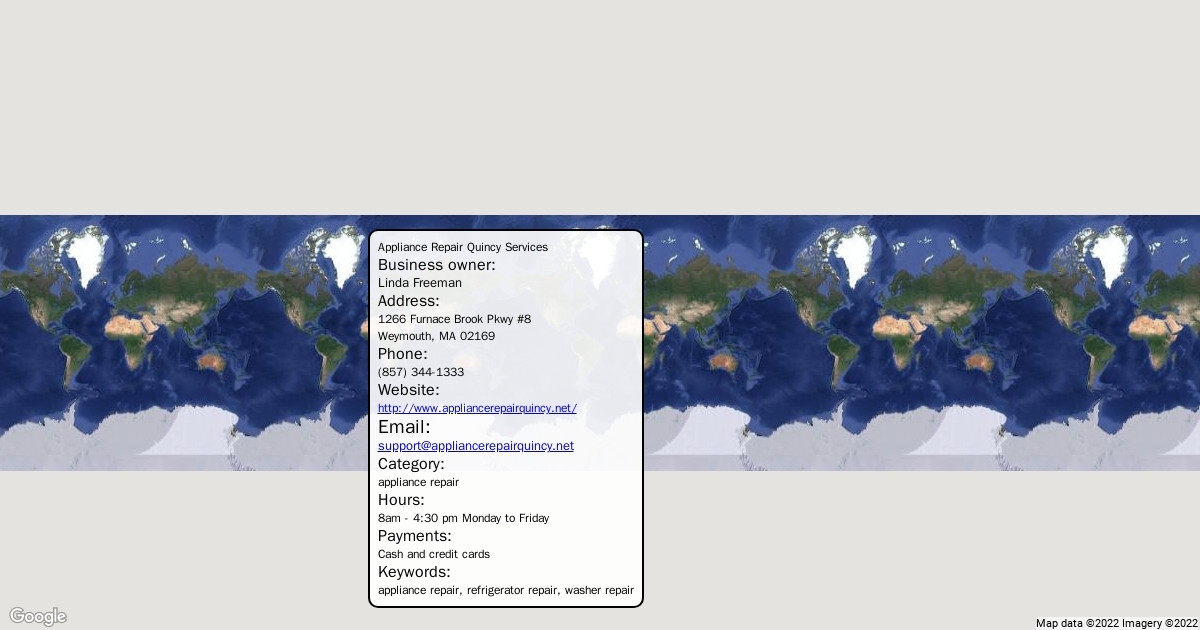Click the keywords list starting with appliance repair
The height and width of the screenshot is (630, 1200).
[x=505, y=590]
